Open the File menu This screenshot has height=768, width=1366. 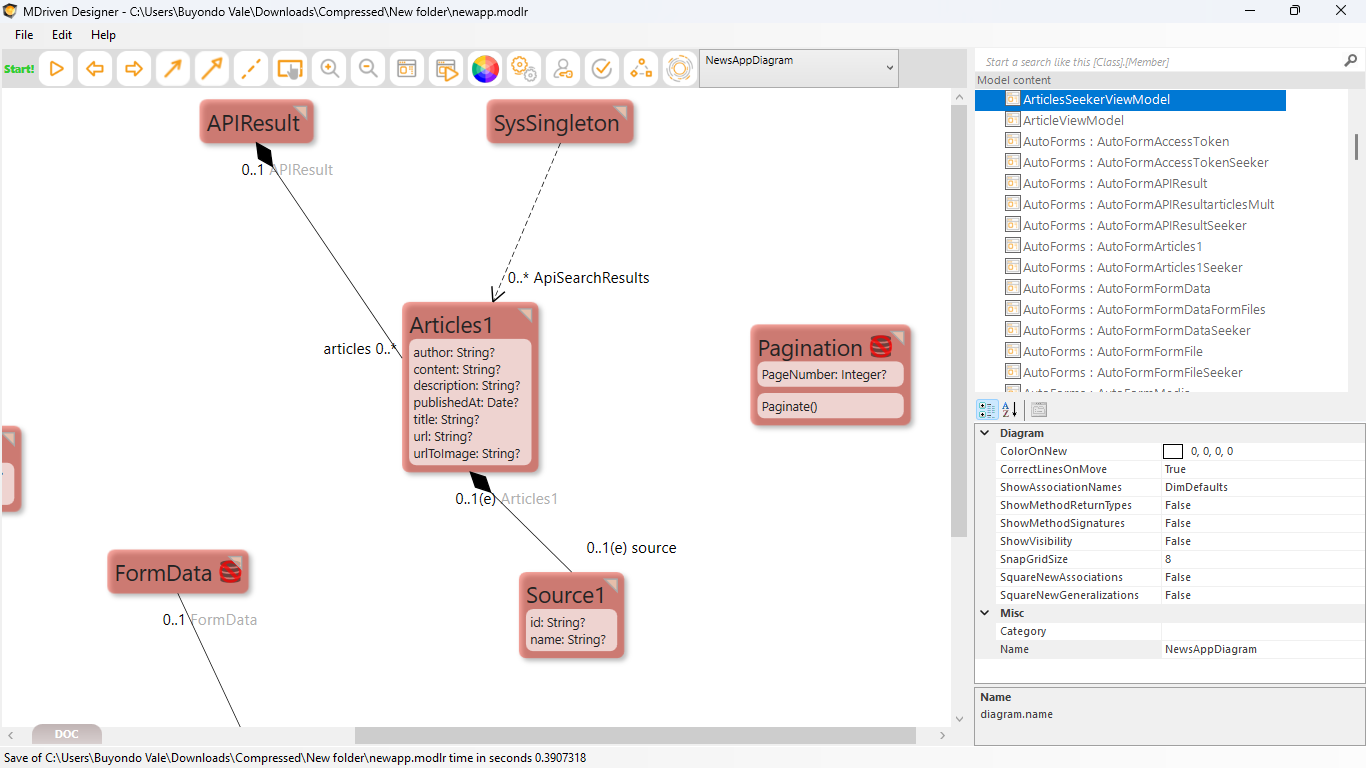(24, 34)
